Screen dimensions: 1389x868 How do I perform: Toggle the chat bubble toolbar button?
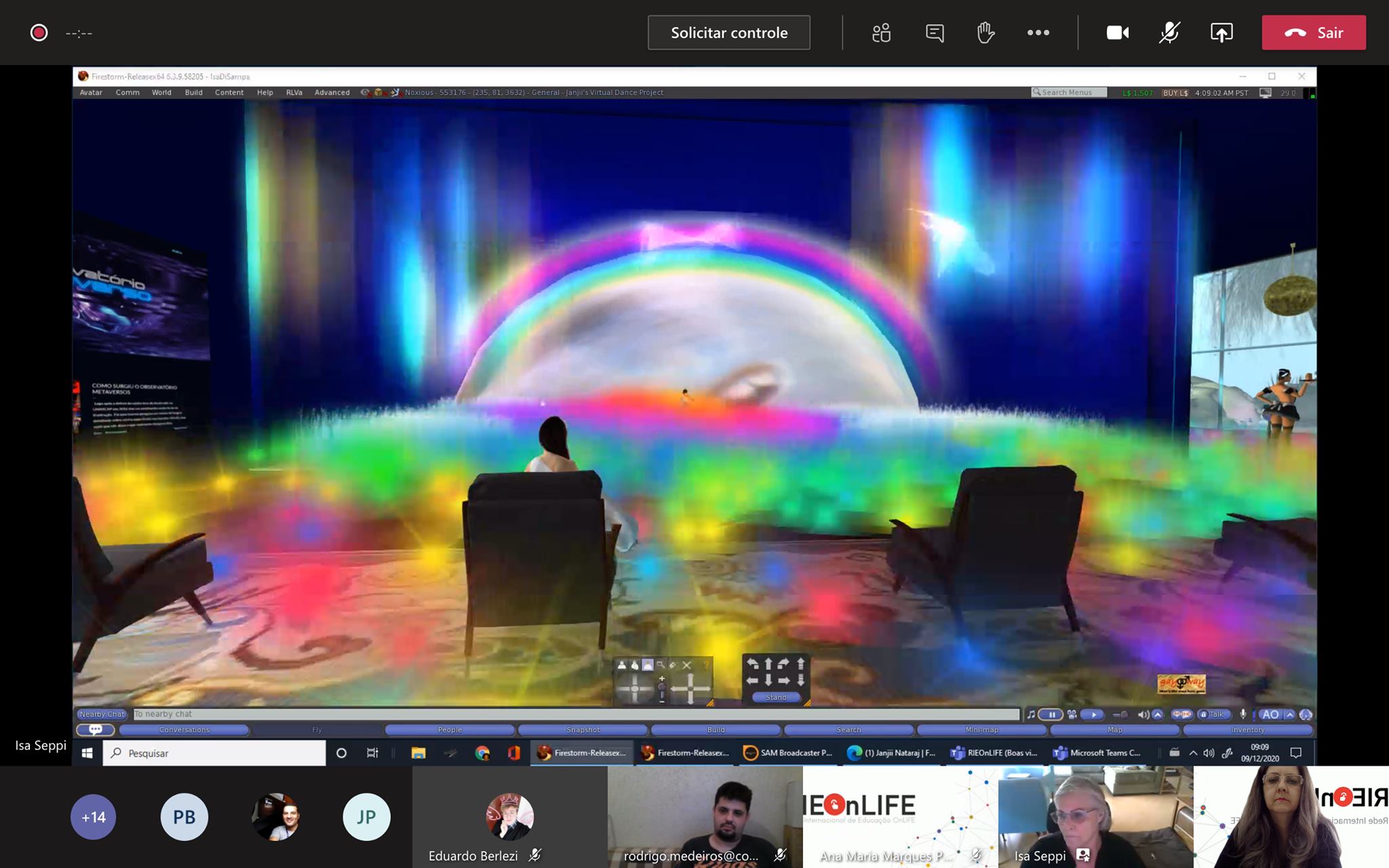pos(96,730)
